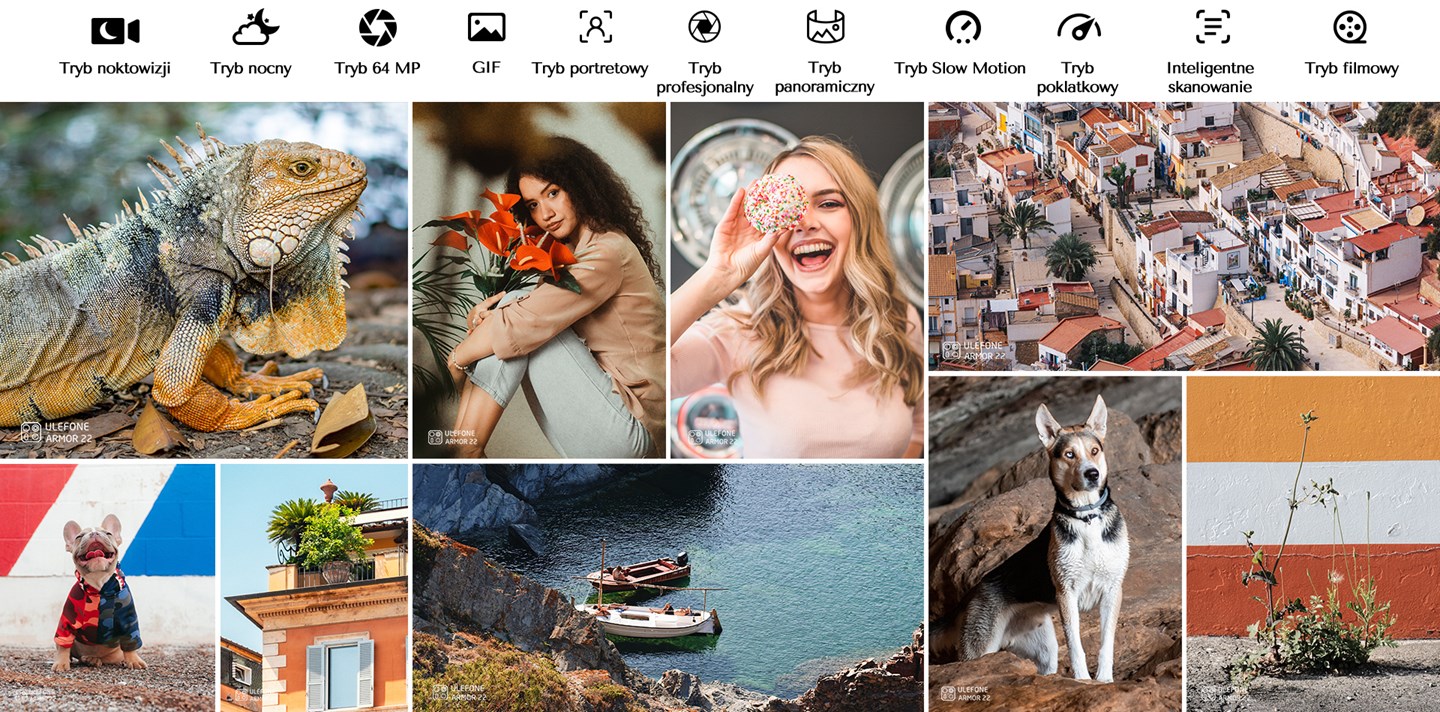The image size is (1440, 712).
Task: Open the woman holding red flowers photo
Action: (539, 280)
